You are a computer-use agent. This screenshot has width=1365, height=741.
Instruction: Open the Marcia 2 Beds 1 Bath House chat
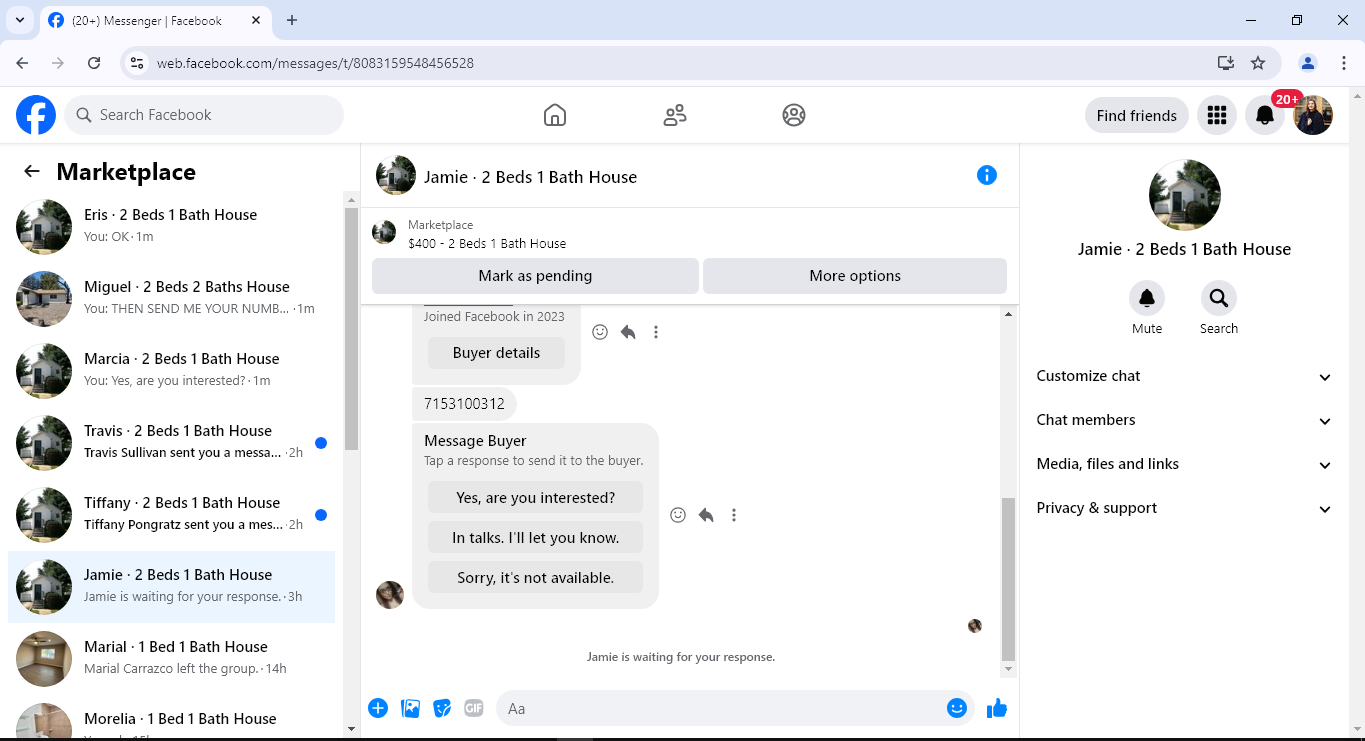coord(172,370)
